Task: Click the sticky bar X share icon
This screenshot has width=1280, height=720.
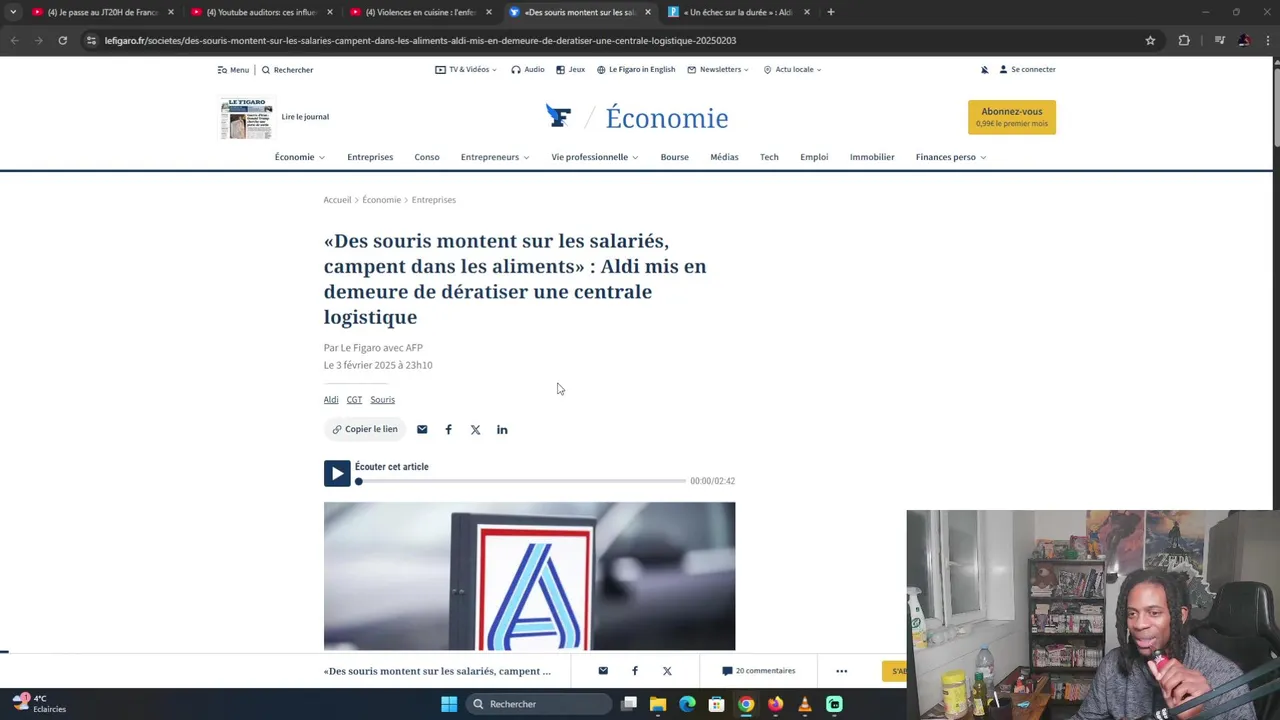Action: pos(667,671)
